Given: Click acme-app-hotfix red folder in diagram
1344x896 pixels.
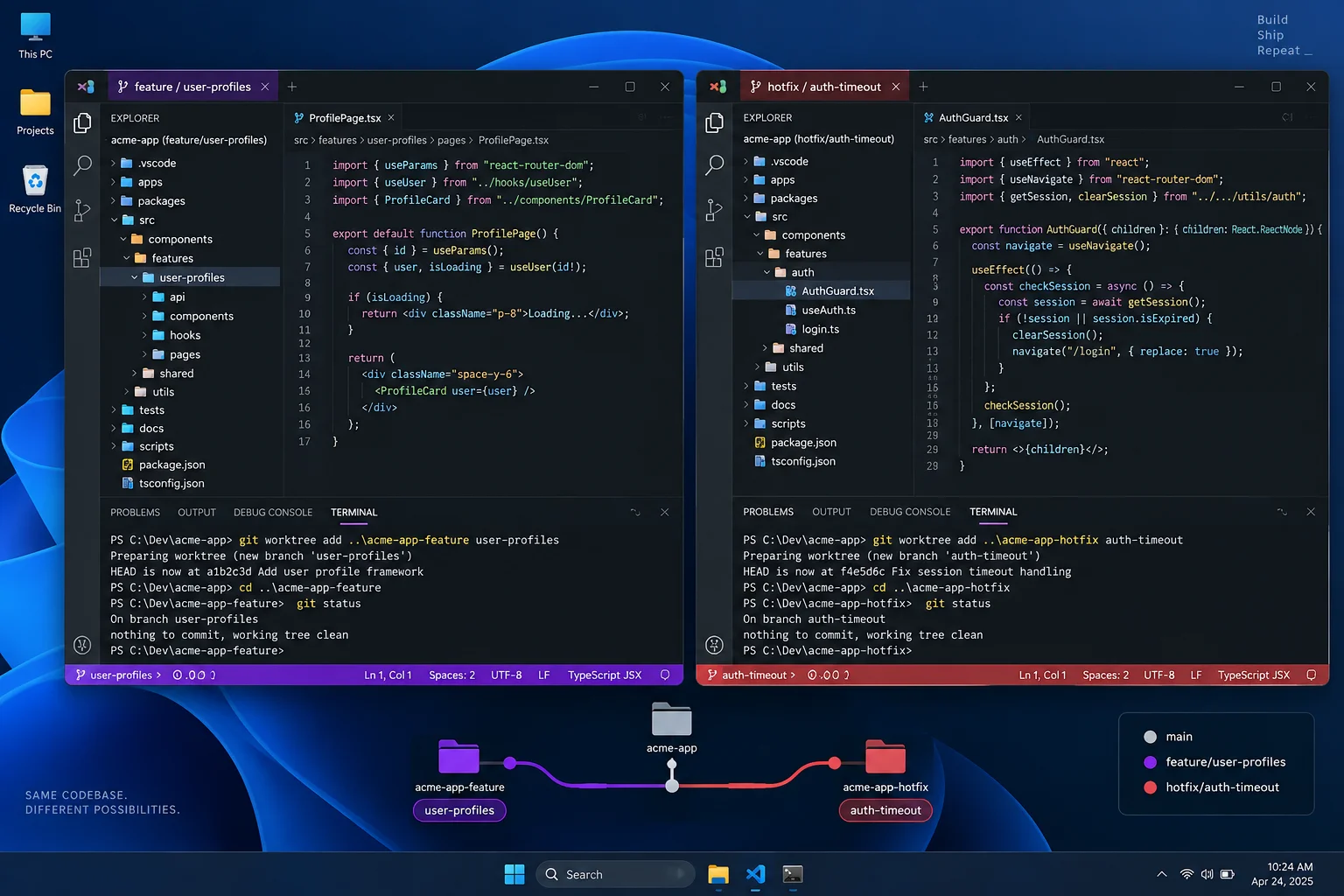Looking at the screenshot, I should click(x=885, y=757).
